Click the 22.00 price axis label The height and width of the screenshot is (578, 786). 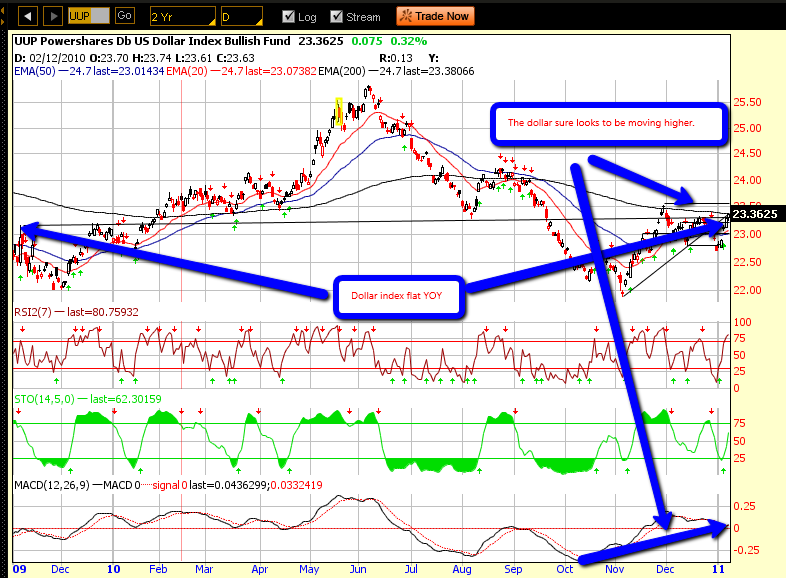tap(747, 290)
